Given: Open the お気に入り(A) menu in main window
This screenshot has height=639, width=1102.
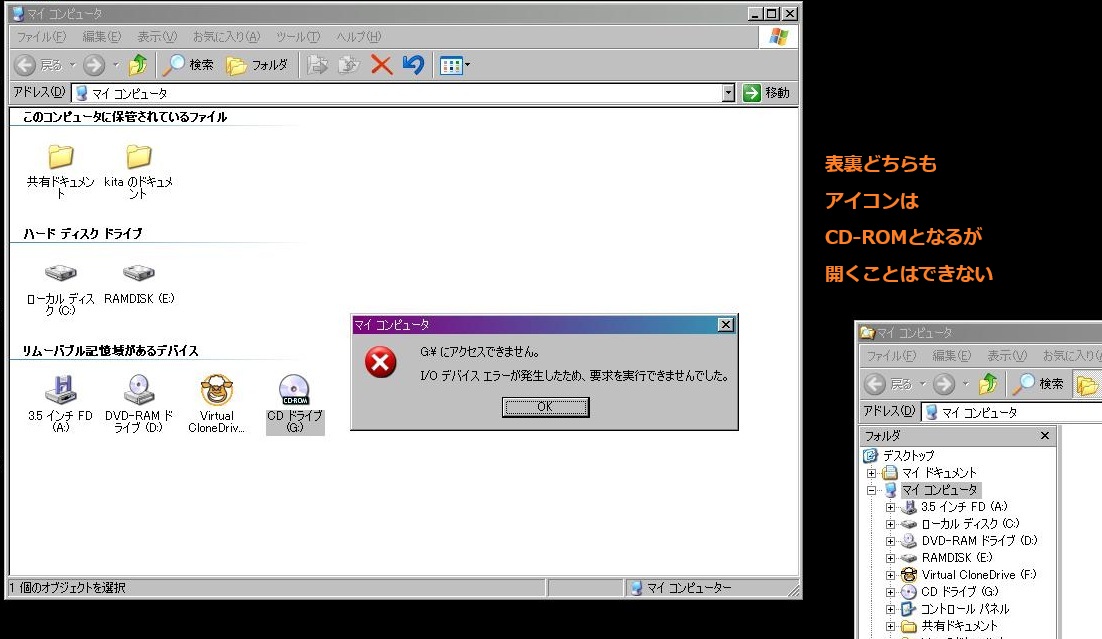Looking at the screenshot, I should tap(226, 37).
